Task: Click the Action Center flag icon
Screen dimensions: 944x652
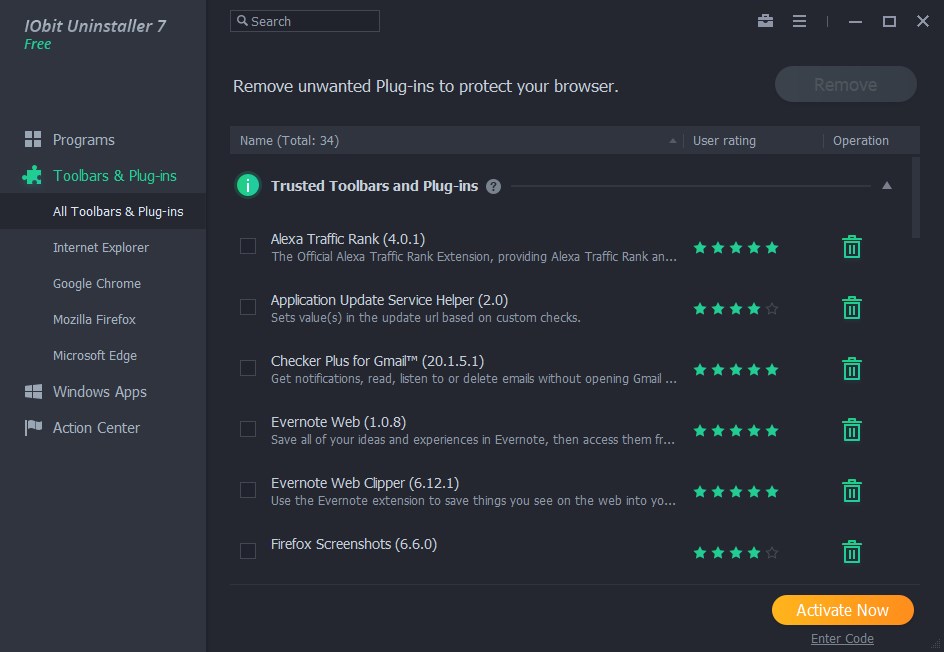Action: point(33,427)
